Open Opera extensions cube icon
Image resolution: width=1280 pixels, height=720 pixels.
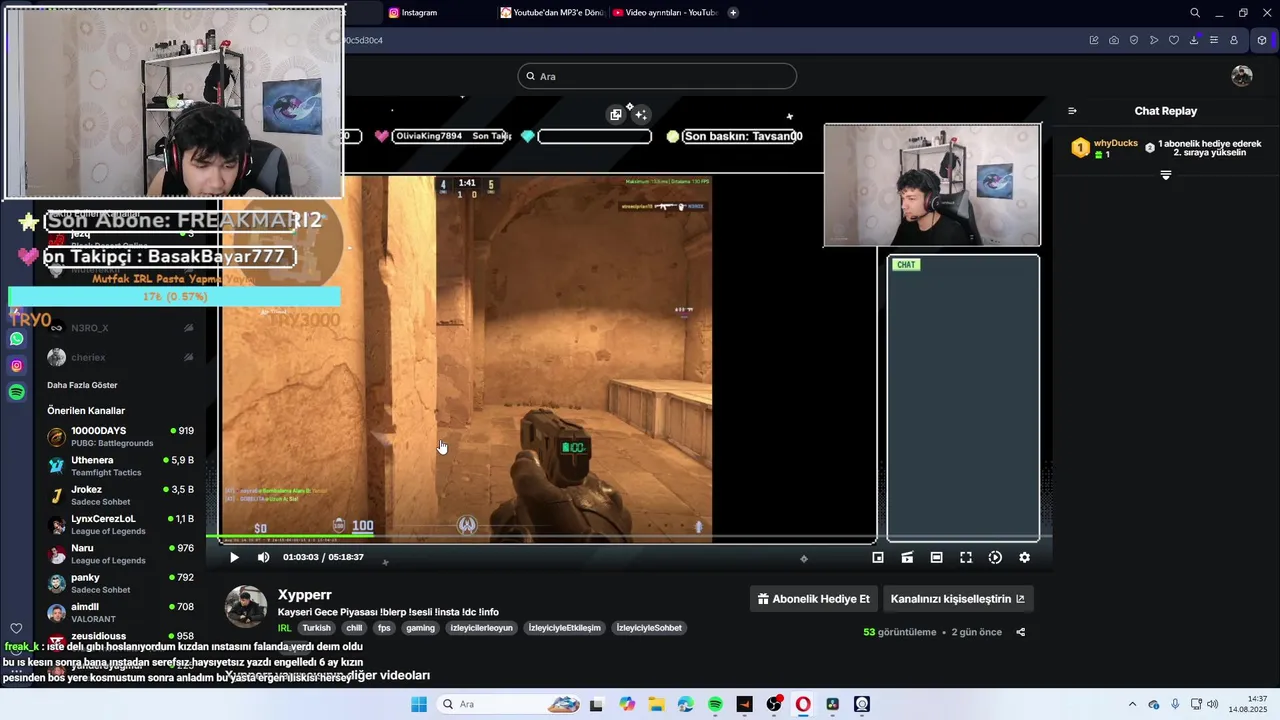tap(1262, 40)
